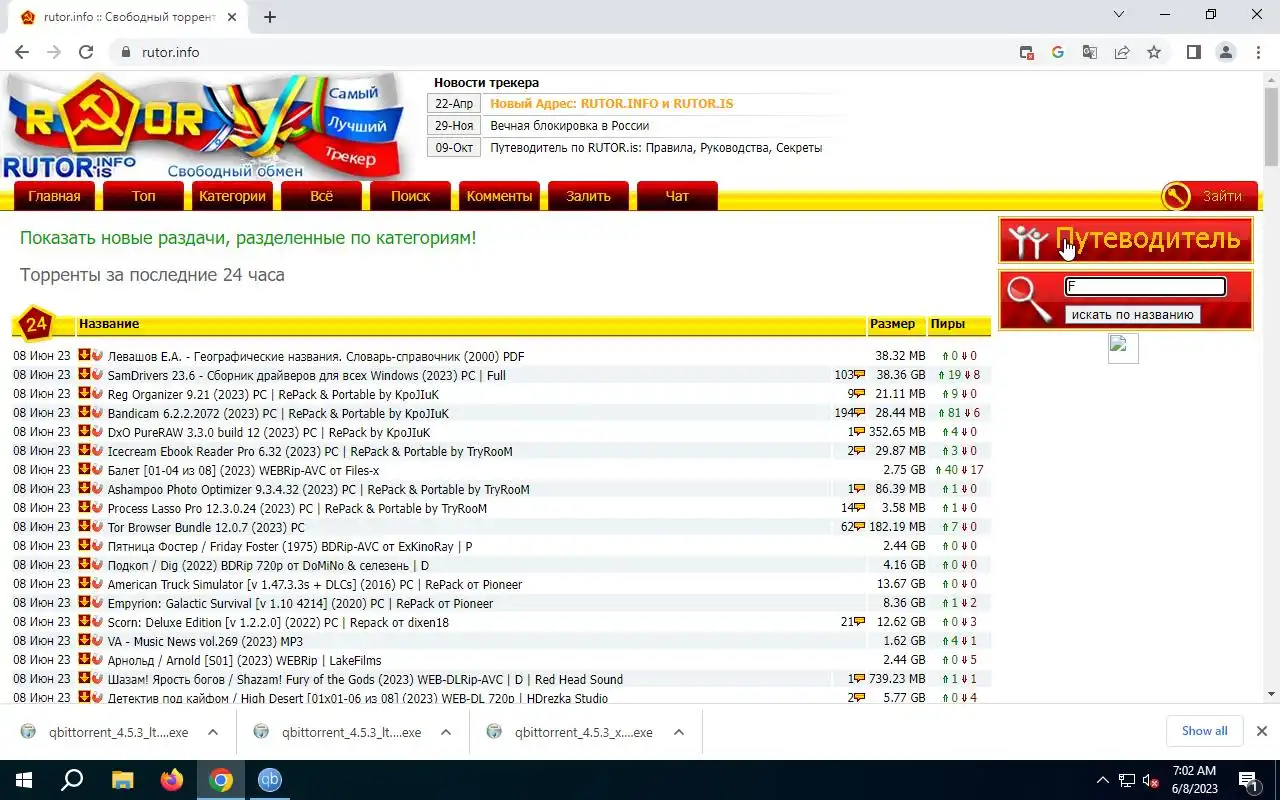Open a new Chrome tab
This screenshot has width=1280, height=800.
coord(270,17)
